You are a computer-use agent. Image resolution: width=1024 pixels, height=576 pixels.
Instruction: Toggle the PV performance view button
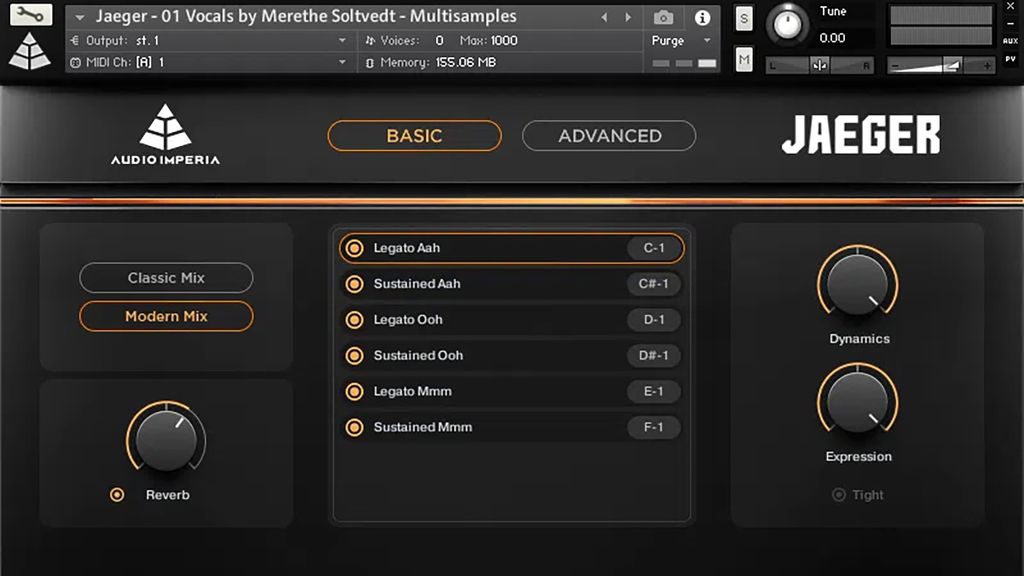[x=1010, y=59]
